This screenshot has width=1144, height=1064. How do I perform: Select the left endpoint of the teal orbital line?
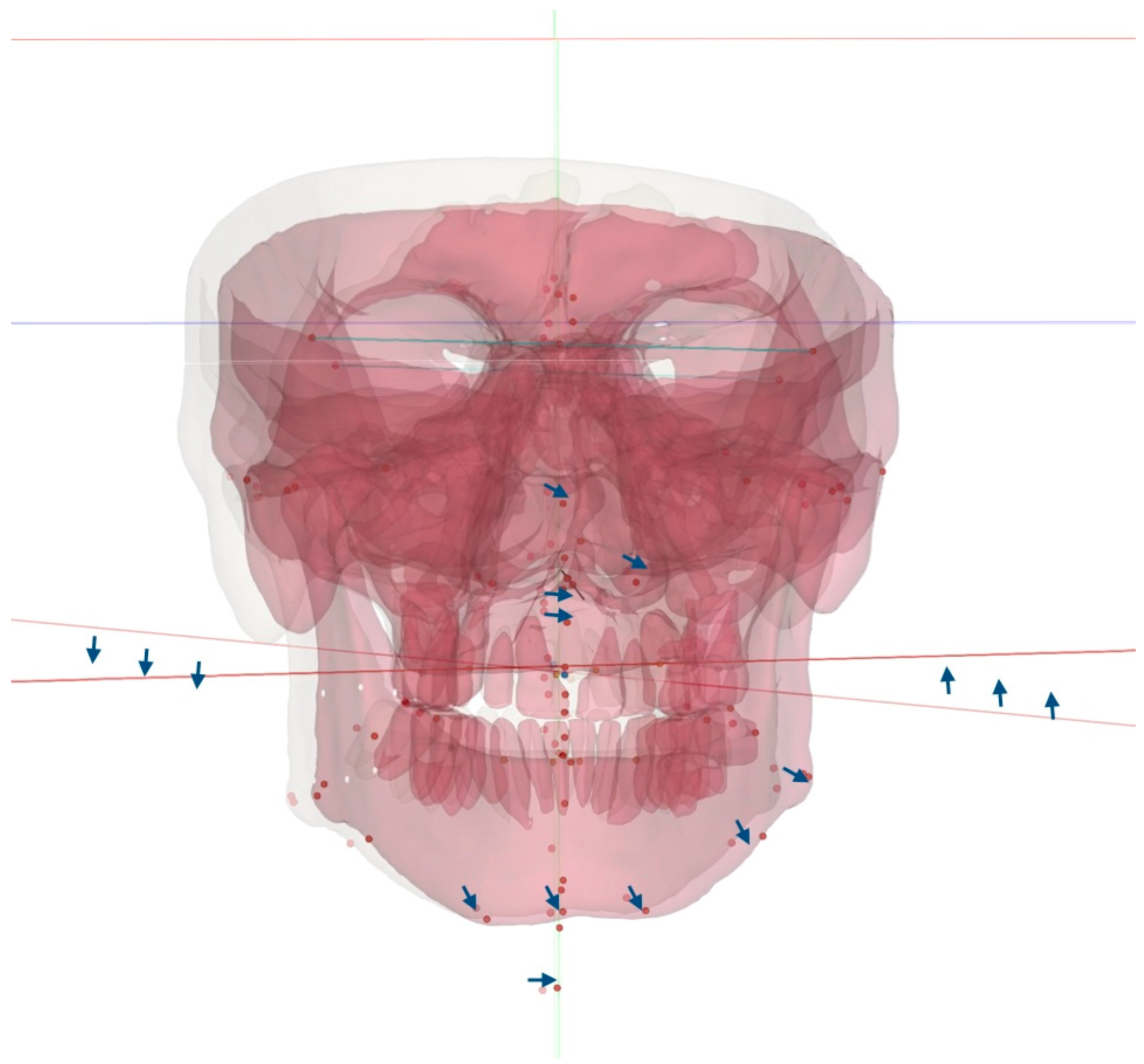[312, 338]
